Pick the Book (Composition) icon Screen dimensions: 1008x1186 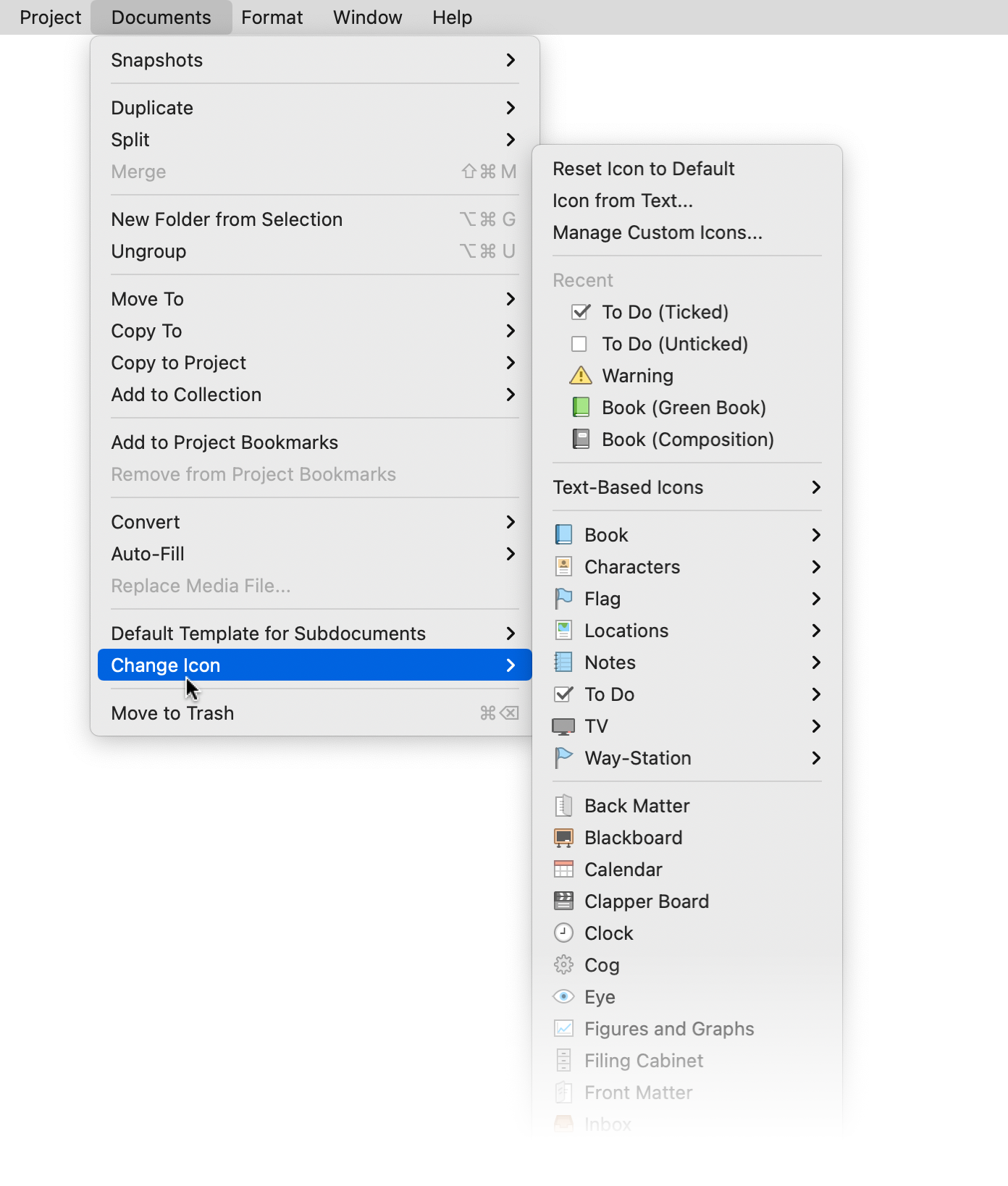687,440
